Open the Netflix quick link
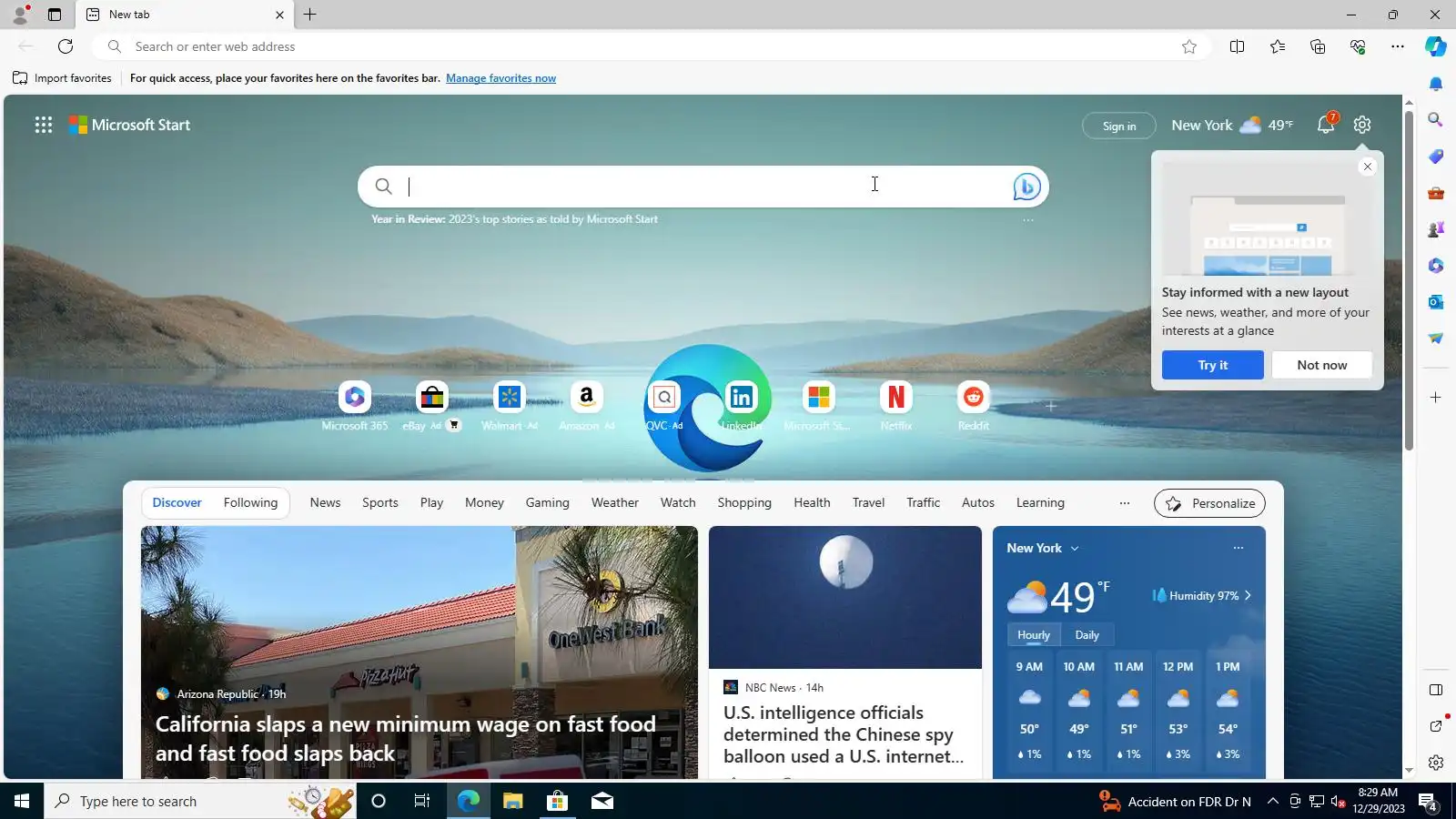 [x=896, y=406]
